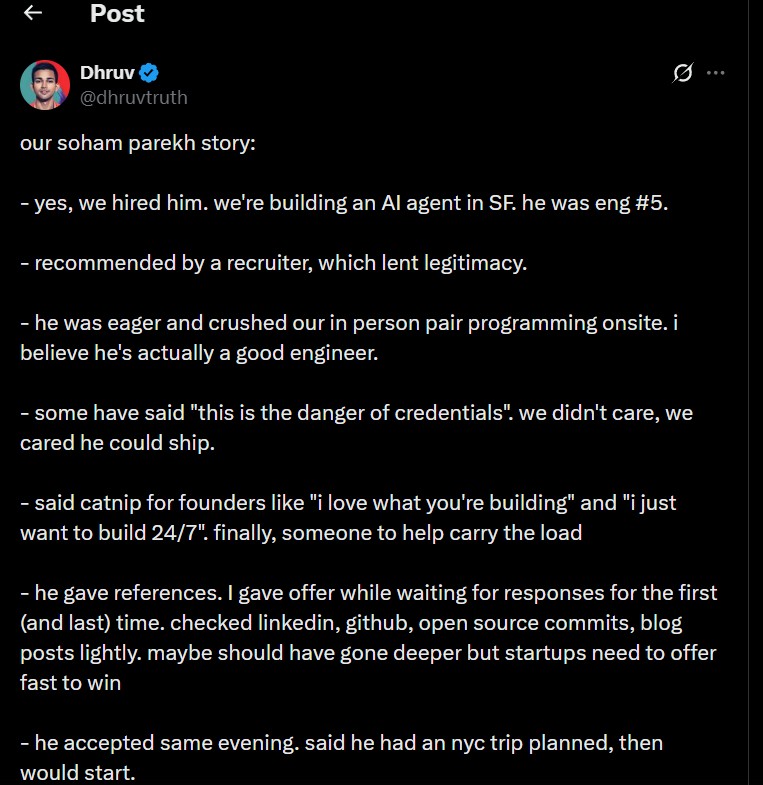
Task: Click the Post heading at the top
Action: coord(117,13)
